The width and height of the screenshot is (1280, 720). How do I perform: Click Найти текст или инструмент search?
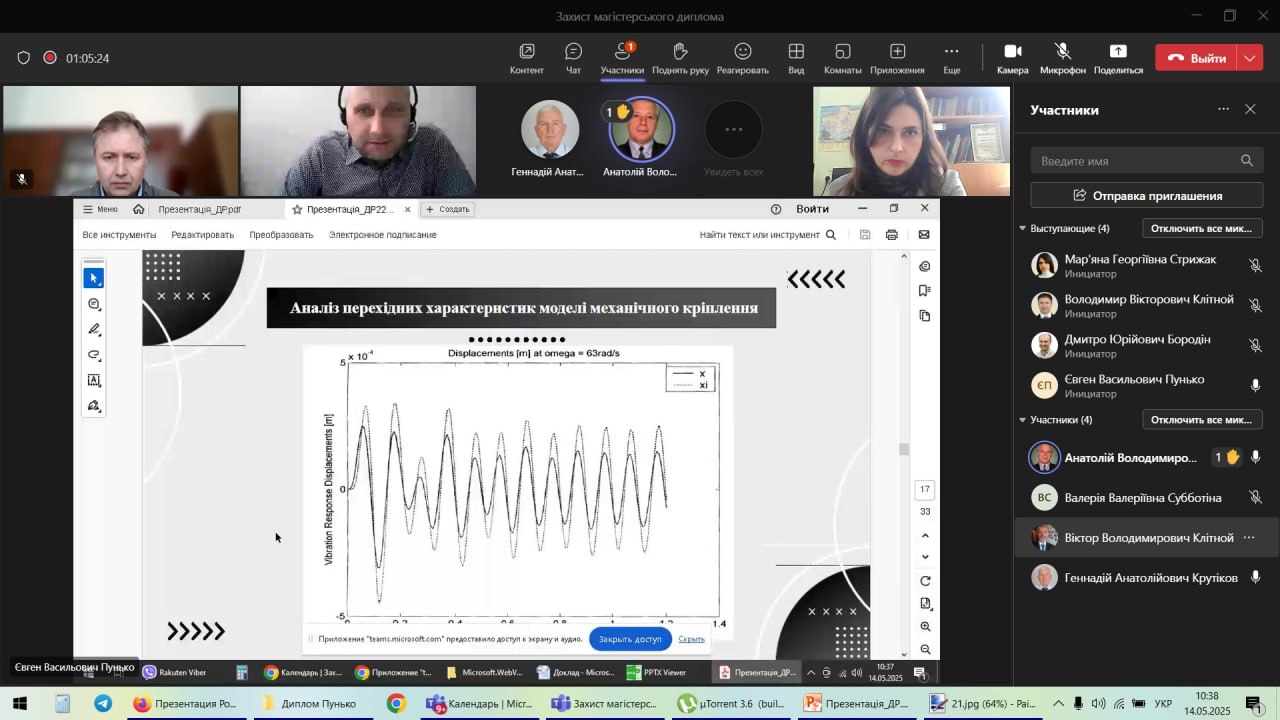point(767,235)
